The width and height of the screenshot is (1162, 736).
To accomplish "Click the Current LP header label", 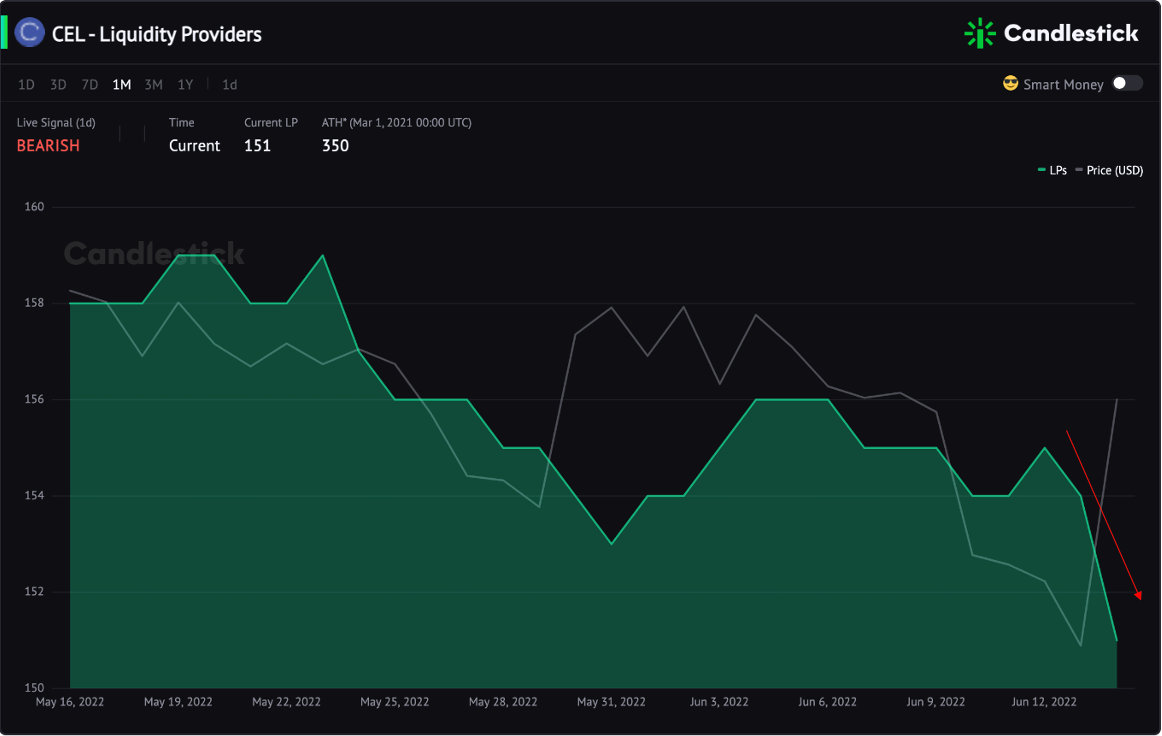I will 270,122.
